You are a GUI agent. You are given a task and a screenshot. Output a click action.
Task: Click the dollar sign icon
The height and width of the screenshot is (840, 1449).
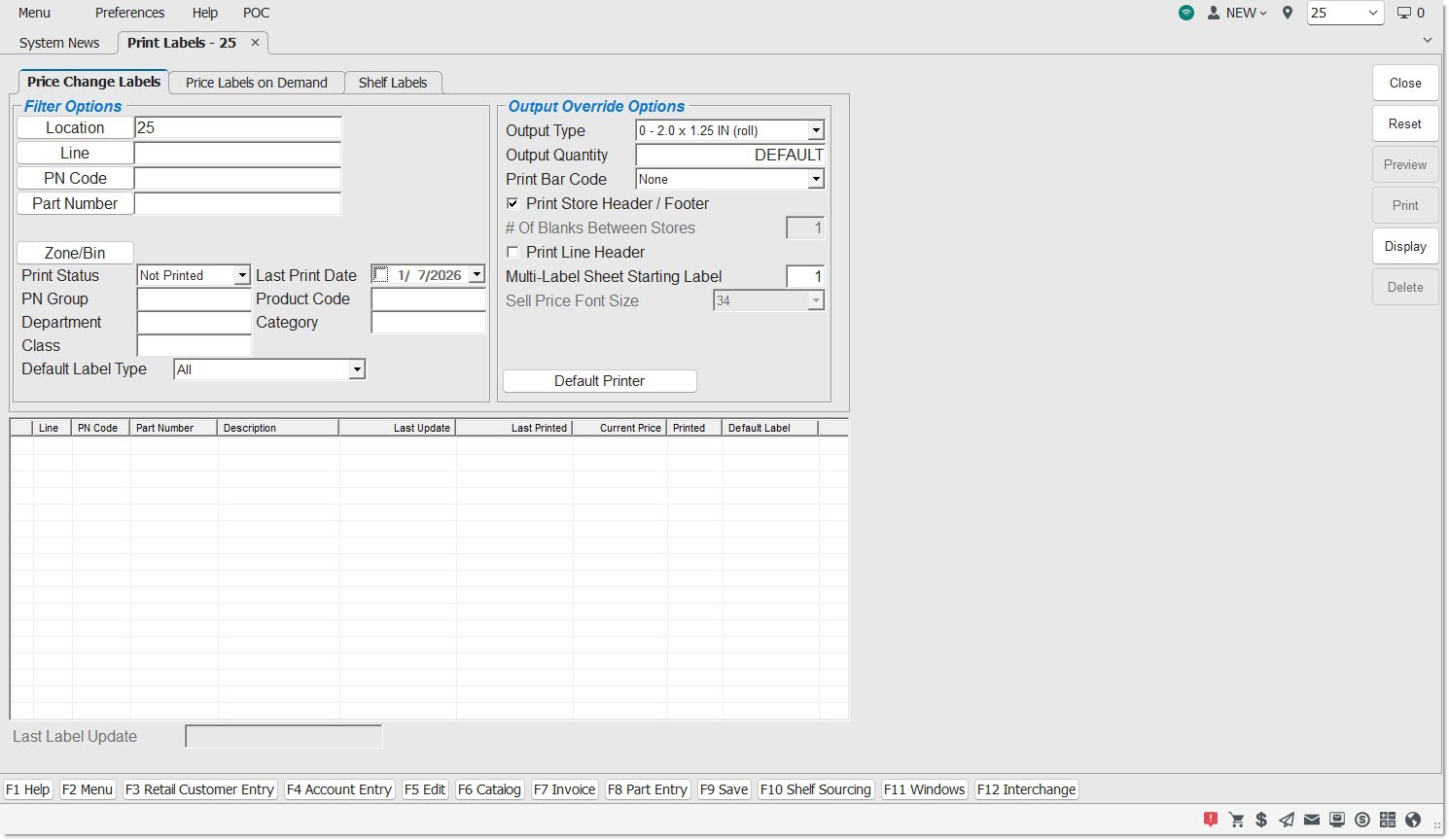pos(1261,820)
